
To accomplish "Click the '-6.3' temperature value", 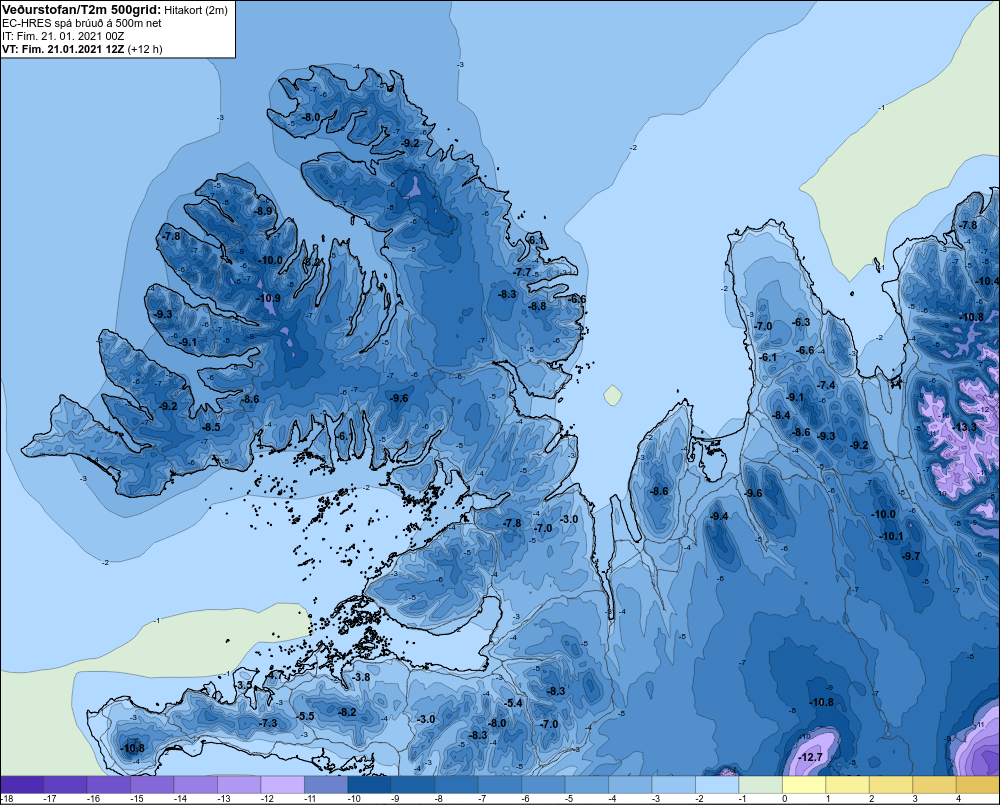I will (x=801, y=322).
